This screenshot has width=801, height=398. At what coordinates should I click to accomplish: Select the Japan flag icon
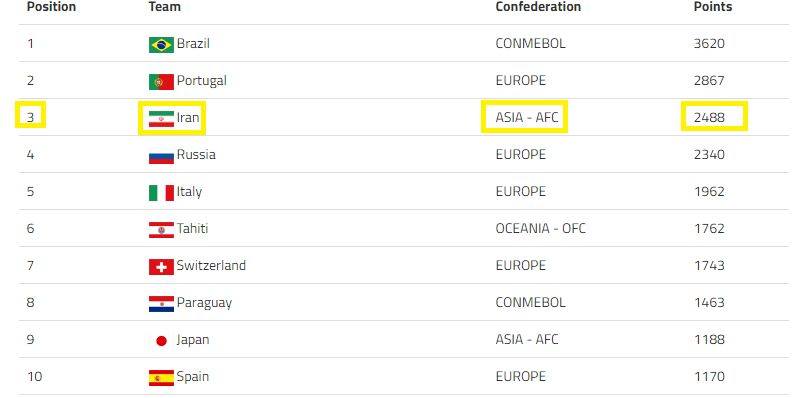[x=161, y=341]
